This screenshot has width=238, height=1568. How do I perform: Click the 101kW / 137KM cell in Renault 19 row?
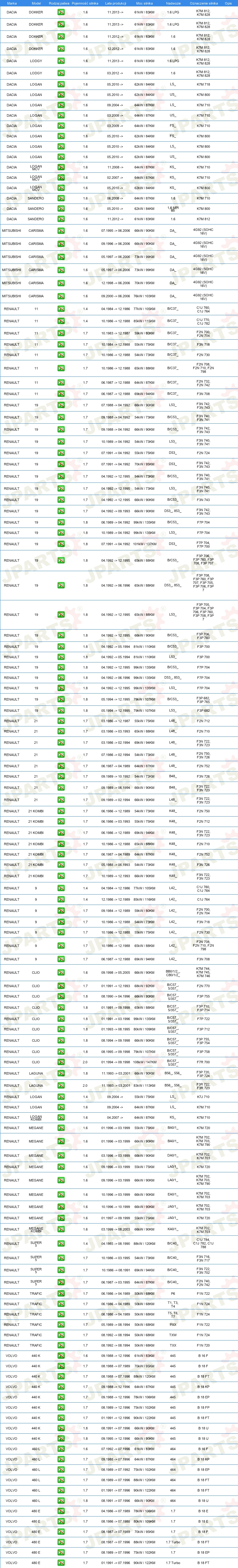pos(144,545)
